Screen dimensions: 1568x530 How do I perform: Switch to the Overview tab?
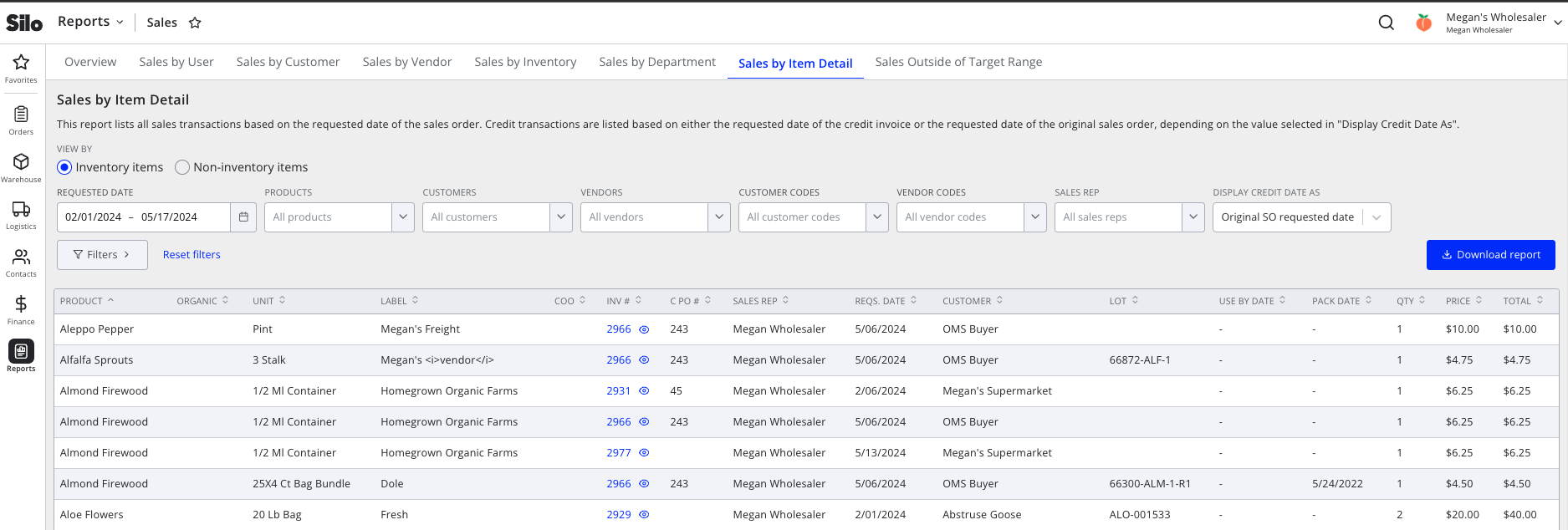click(90, 62)
